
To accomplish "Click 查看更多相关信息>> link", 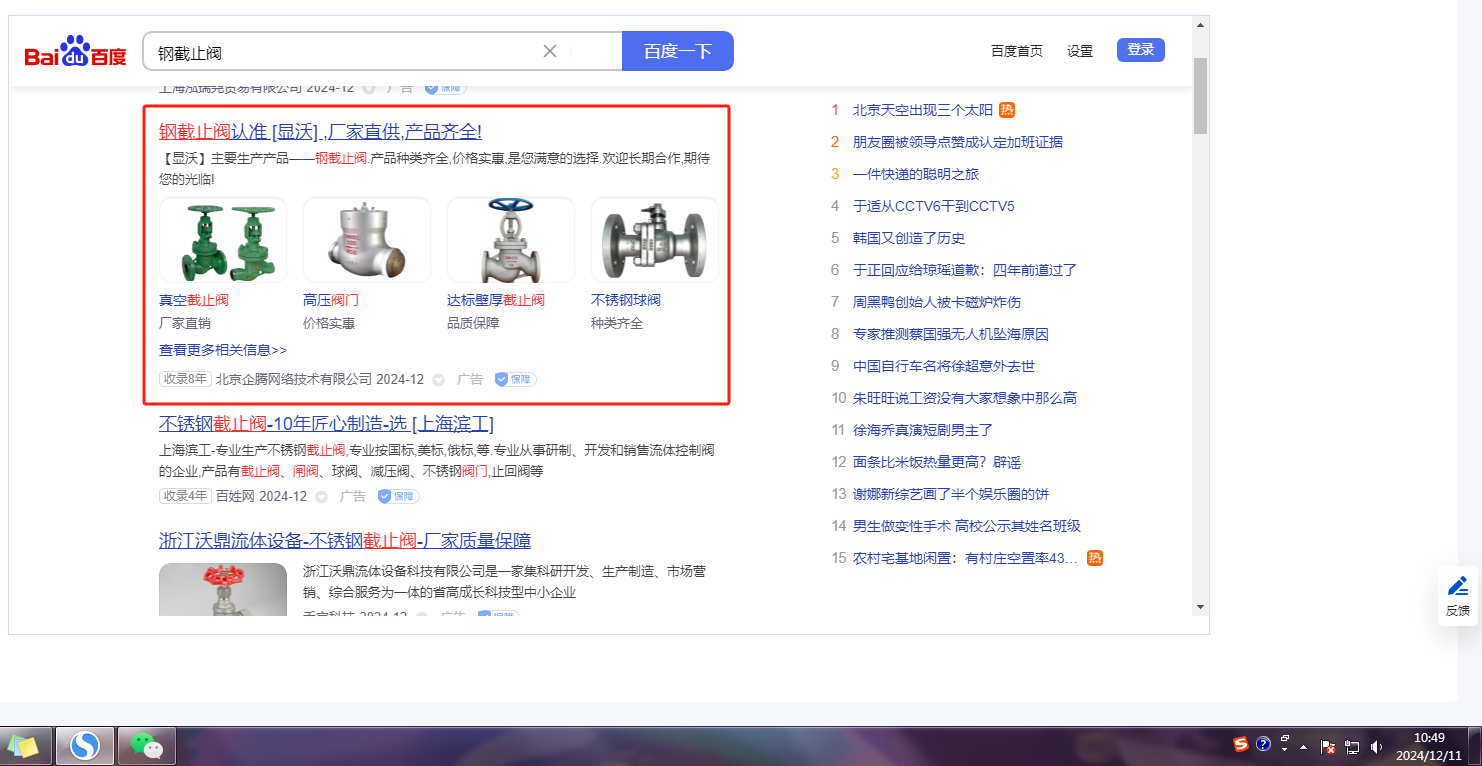I will [x=223, y=350].
